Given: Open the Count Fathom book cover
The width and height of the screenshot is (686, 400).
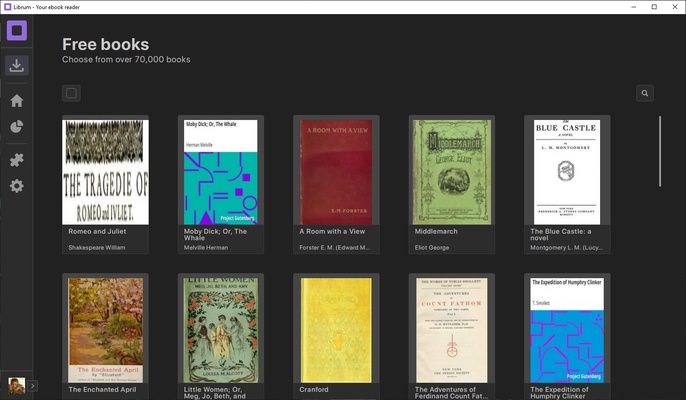Looking at the screenshot, I should pyautogui.click(x=452, y=330).
